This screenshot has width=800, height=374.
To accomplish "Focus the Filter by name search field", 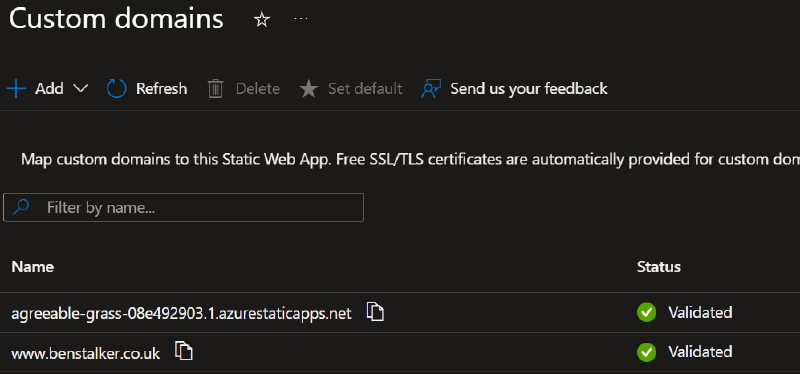I will 184,207.
